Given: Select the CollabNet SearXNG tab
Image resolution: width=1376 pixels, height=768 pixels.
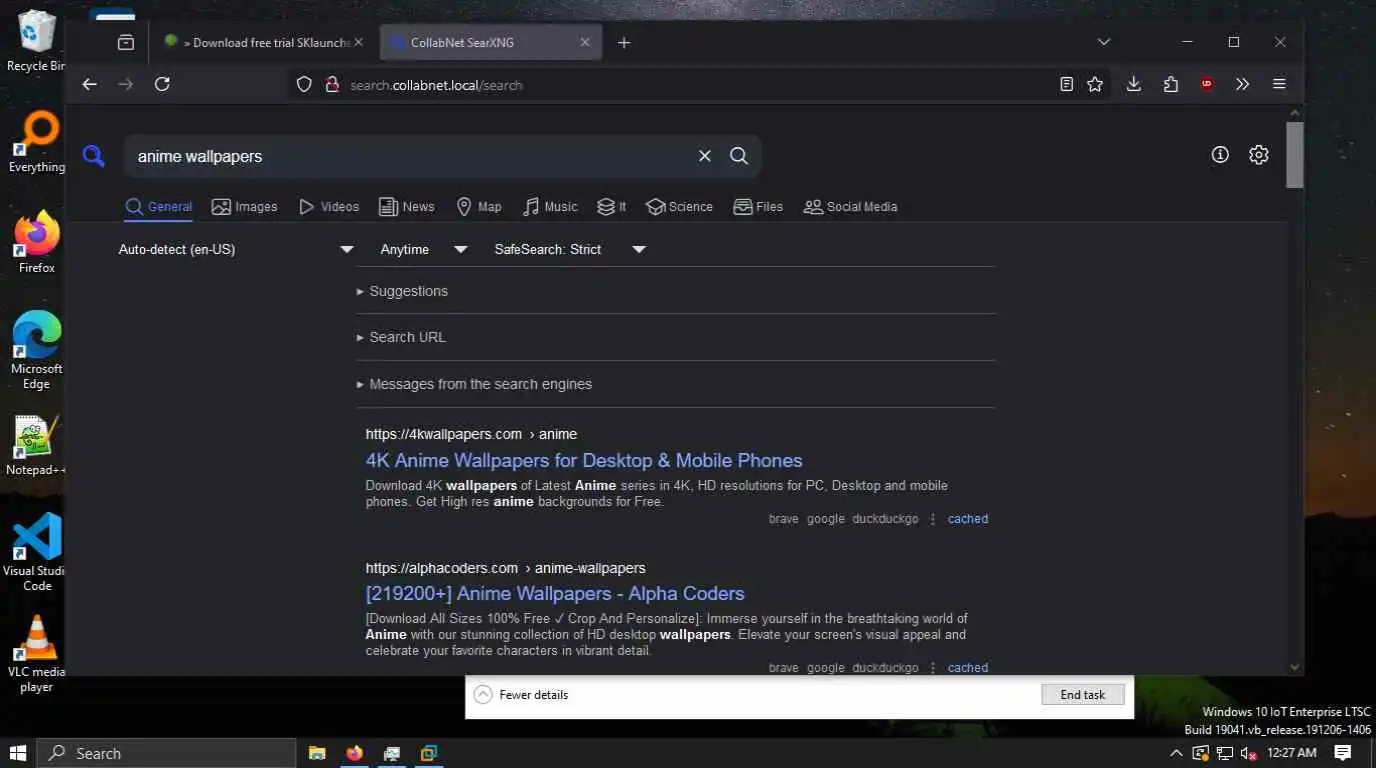Looking at the screenshot, I should click(x=491, y=43).
